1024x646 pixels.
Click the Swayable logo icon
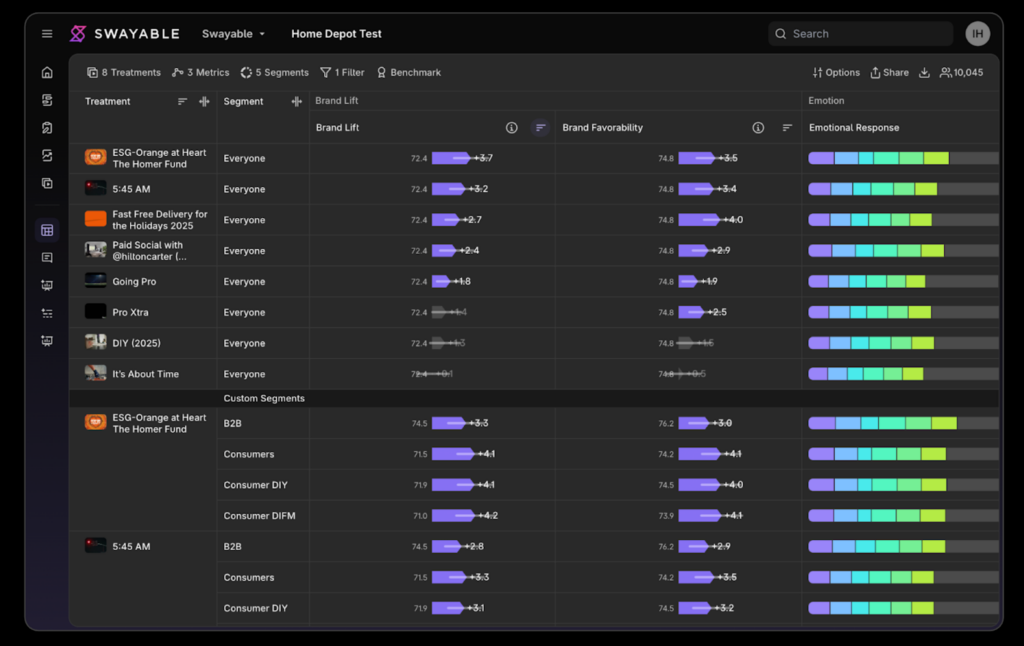(78, 33)
